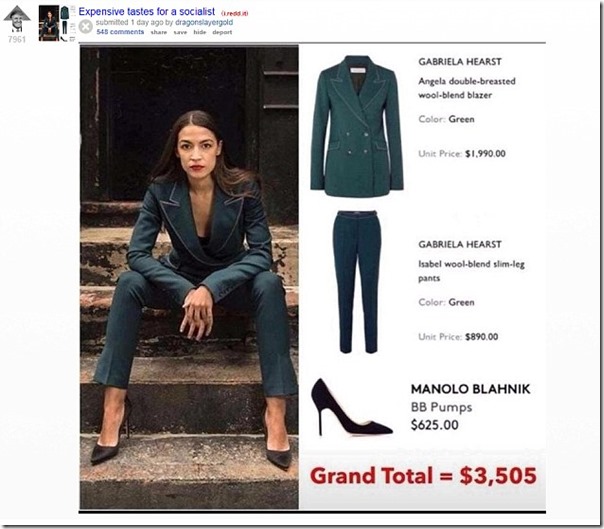The image size is (604, 529).
Task: Open dragonslayergold's user profile
Action: click(204, 22)
